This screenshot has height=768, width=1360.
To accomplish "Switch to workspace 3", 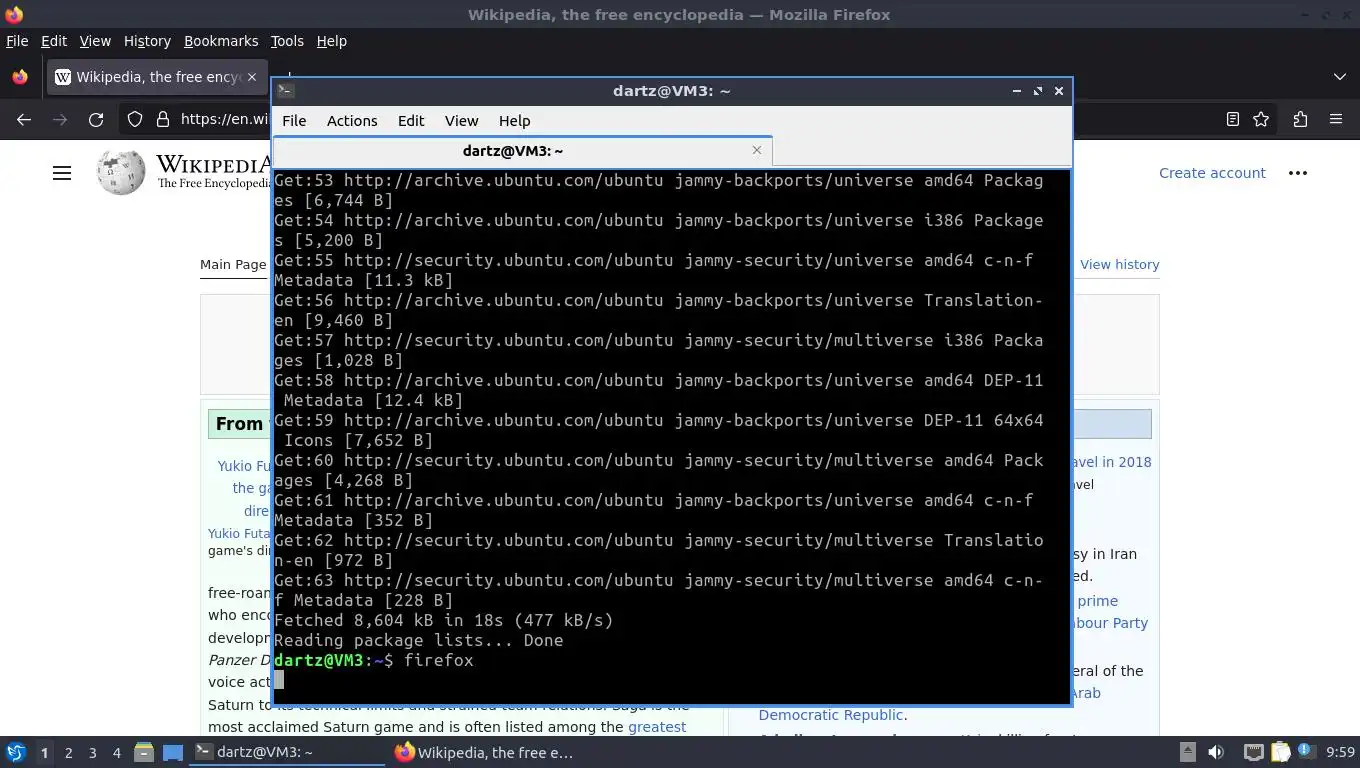I will [92, 752].
